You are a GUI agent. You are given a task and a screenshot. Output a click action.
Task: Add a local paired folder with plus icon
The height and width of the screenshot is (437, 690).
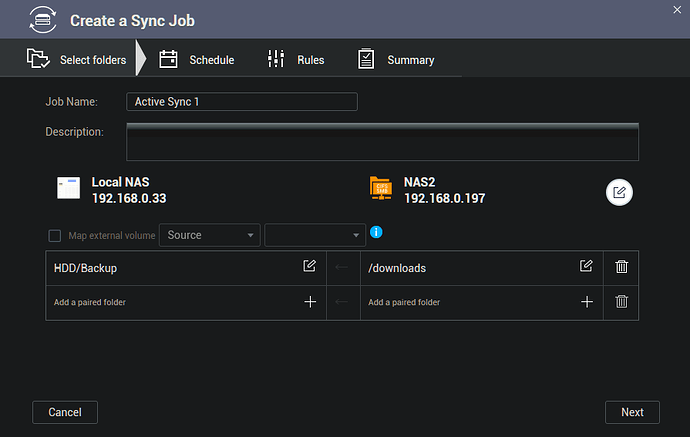click(x=310, y=302)
